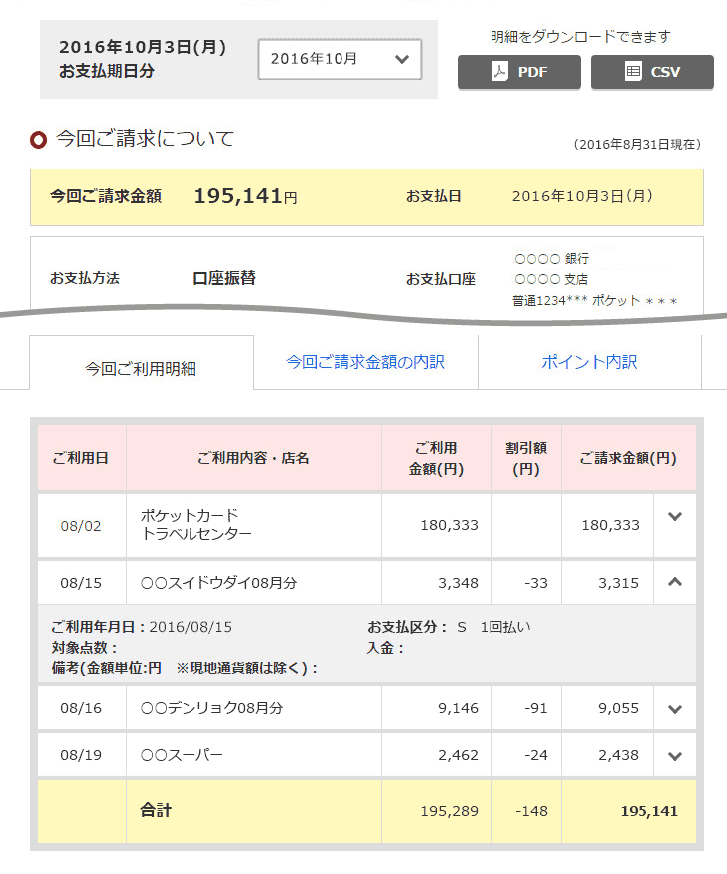Open the ポイント内訳 tab
The height and width of the screenshot is (874, 727).
point(589,362)
